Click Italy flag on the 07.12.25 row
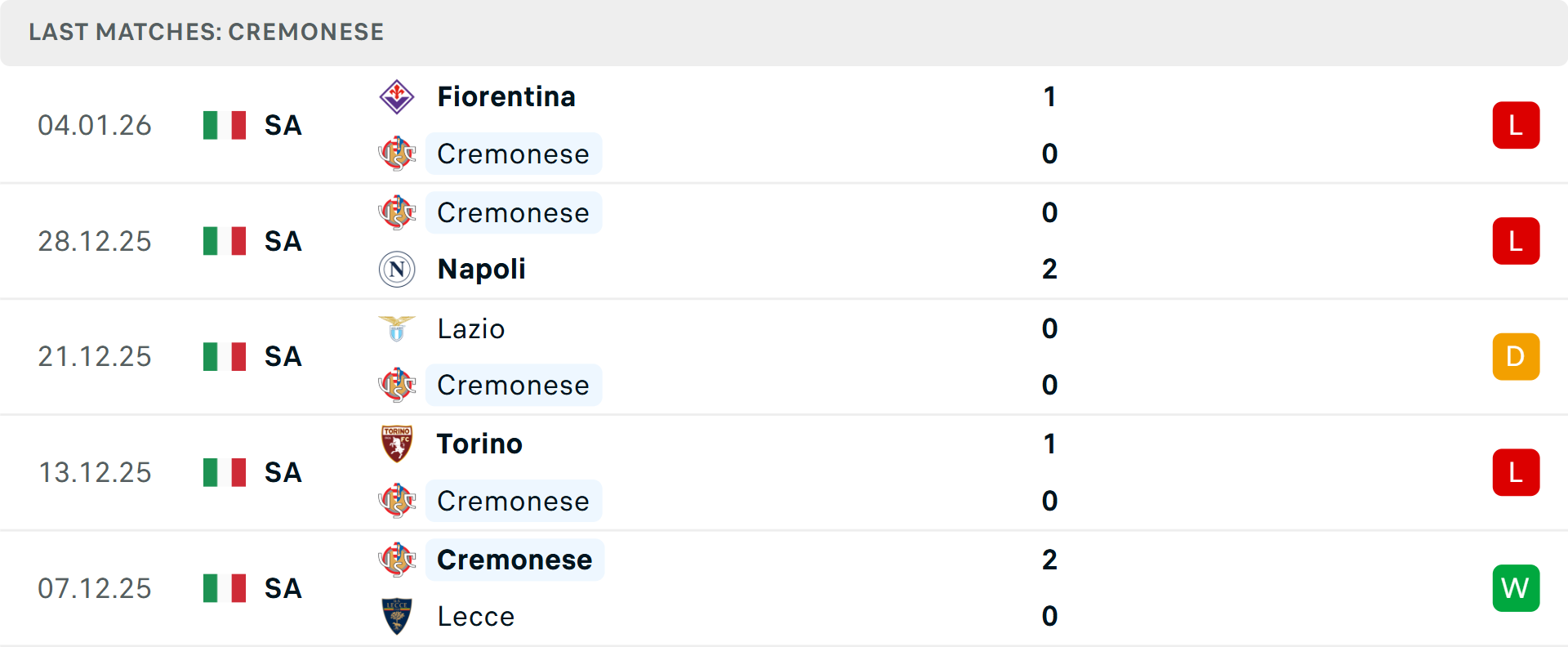Image resolution: width=1568 pixels, height=647 pixels. (225, 588)
